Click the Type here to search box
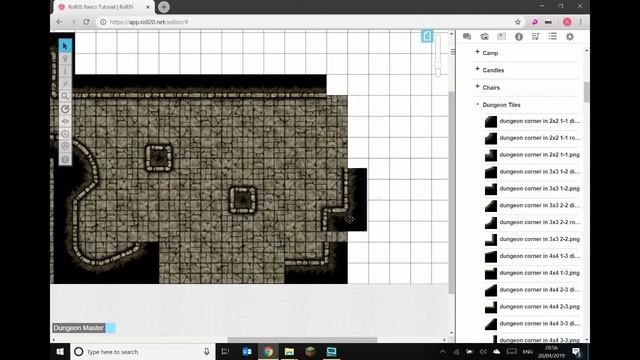Viewport: 640px width, 360px height. click(x=142, y=351)
